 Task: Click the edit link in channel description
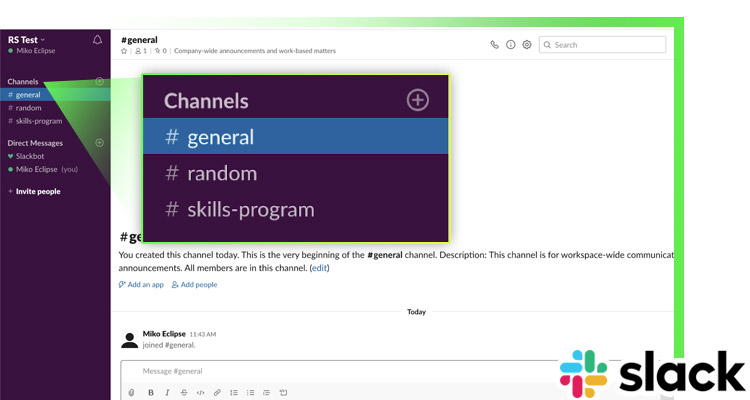pyautogui.click(x=320, y=268)
